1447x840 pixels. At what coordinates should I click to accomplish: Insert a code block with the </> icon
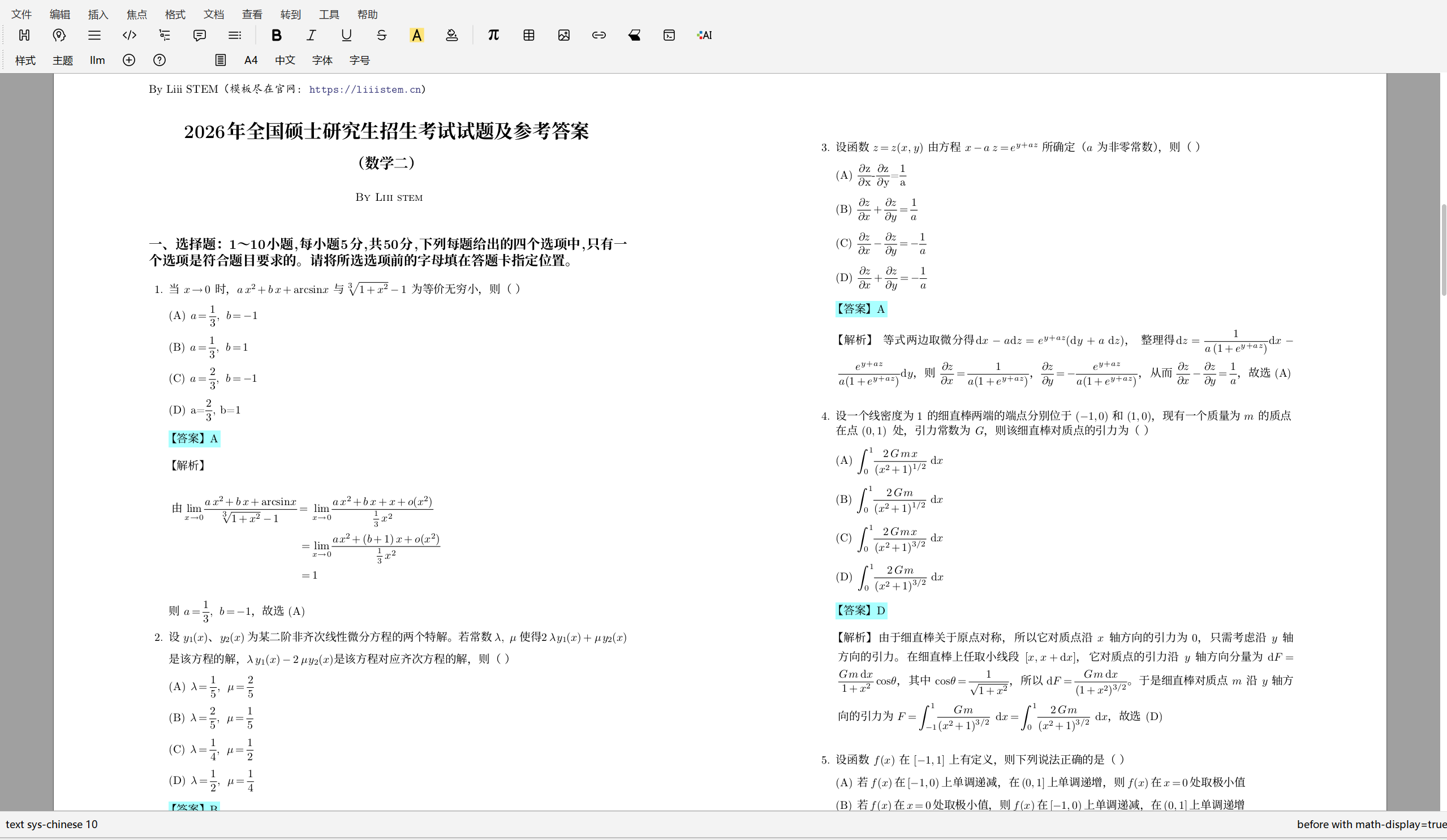coord(129,35)
